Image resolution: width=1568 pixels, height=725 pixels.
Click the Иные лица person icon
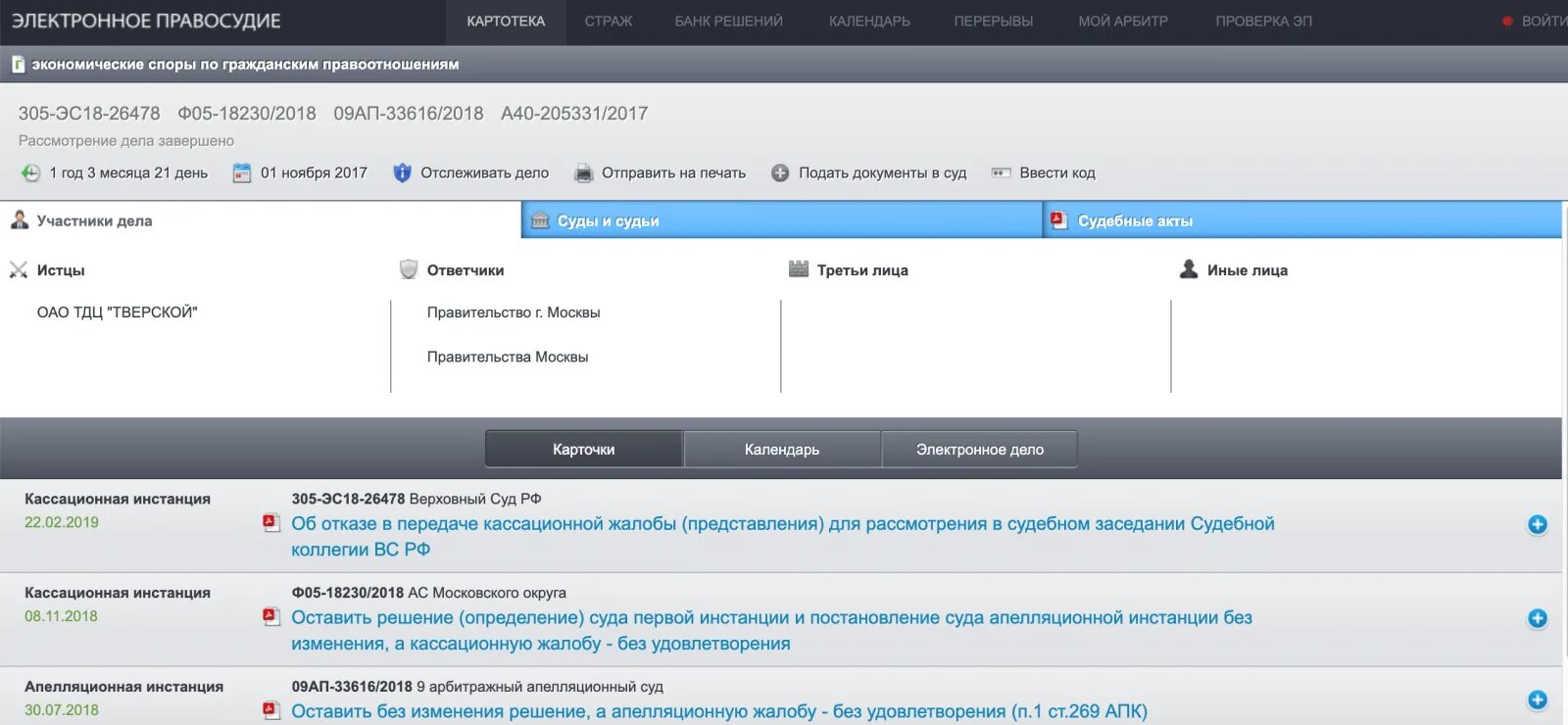(1189, 269)
